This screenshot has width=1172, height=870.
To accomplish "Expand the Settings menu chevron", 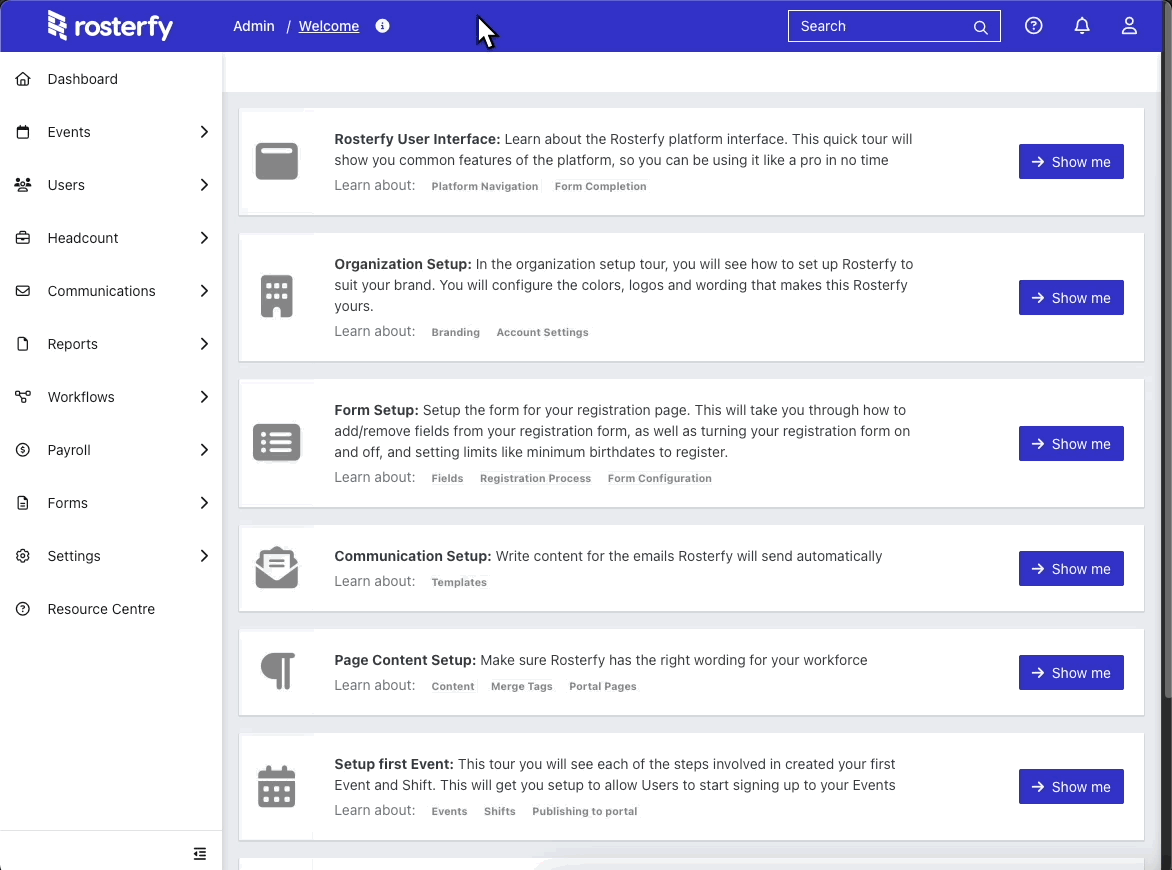I will (204, 556).
